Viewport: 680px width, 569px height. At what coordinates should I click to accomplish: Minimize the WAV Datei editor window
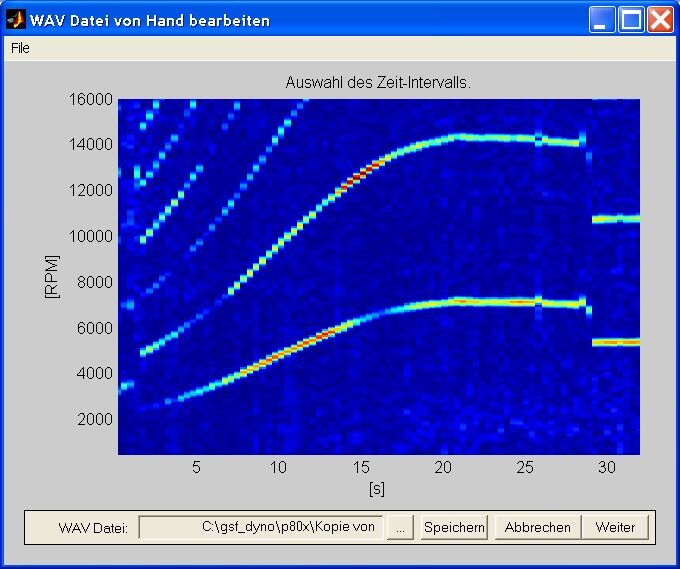(x=602, y=19)
